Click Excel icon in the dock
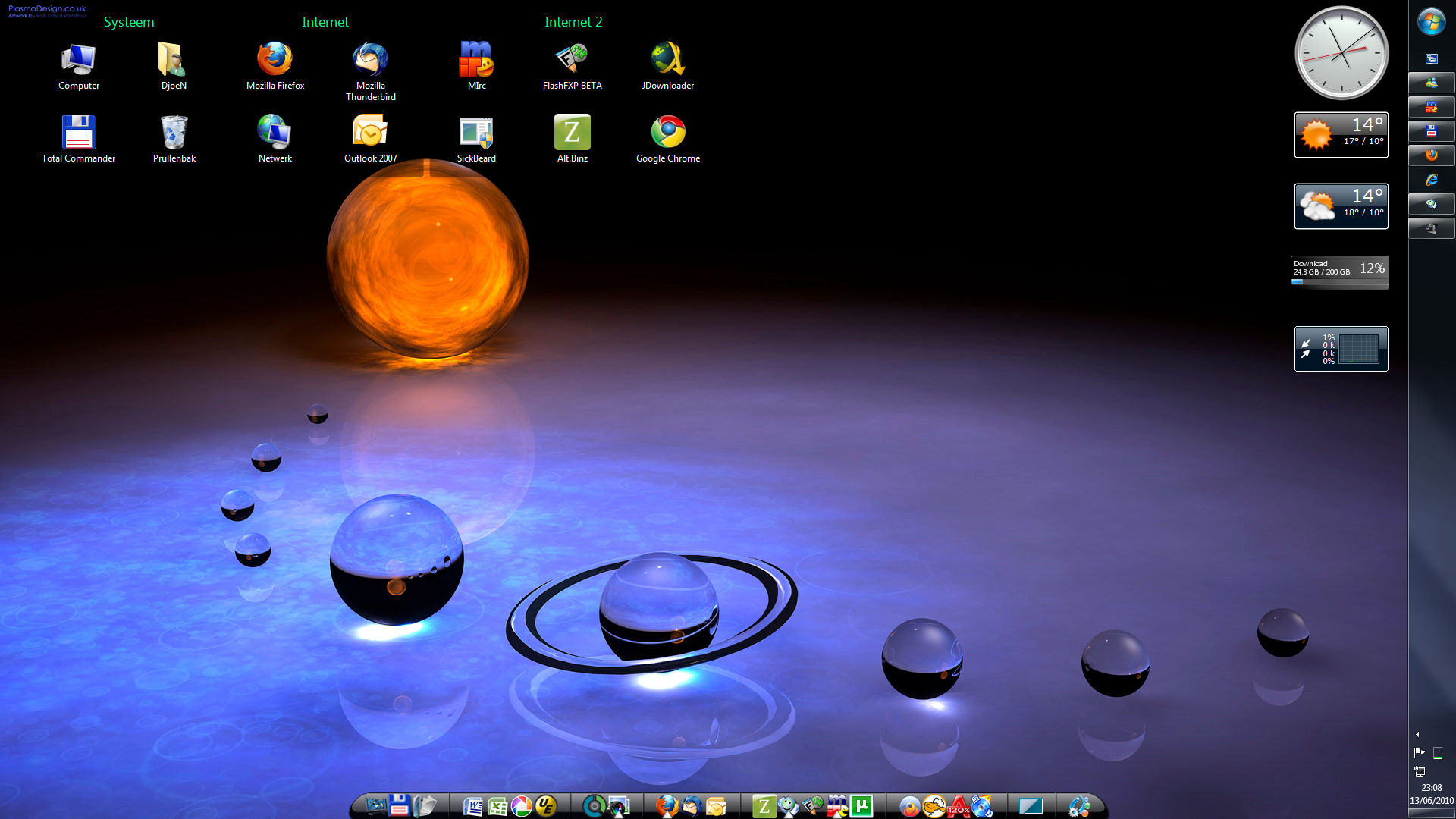 point(497,806)
